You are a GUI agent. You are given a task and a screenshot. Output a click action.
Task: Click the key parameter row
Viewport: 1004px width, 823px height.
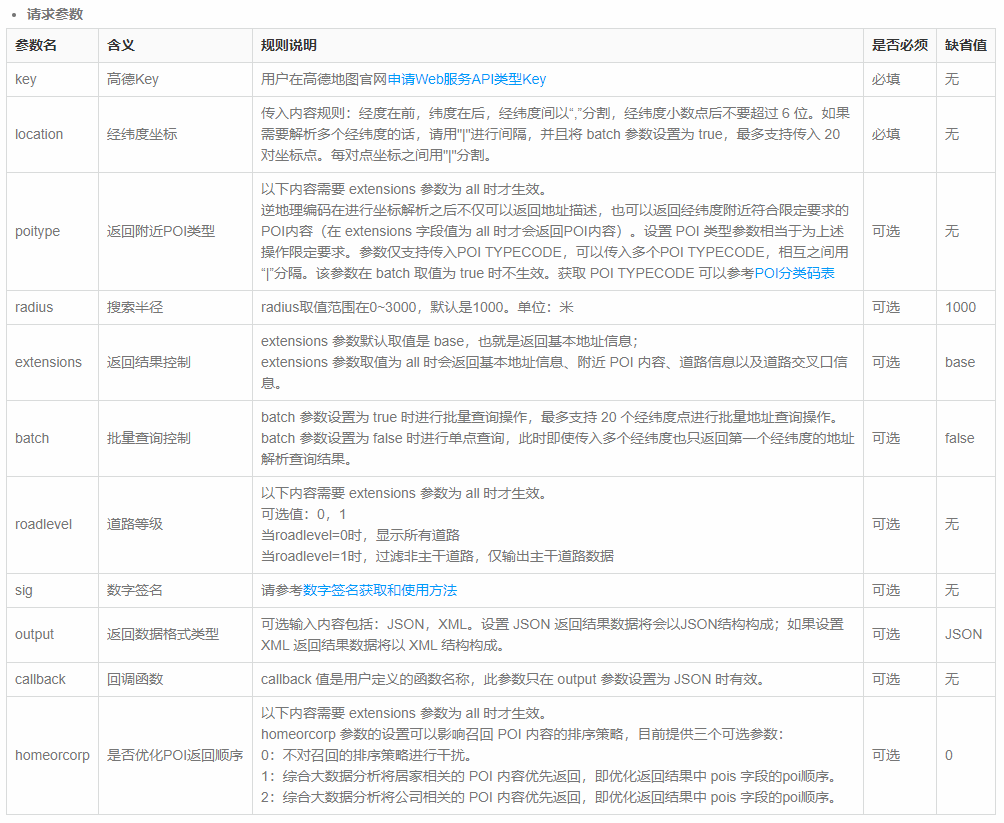coord(27,79)
